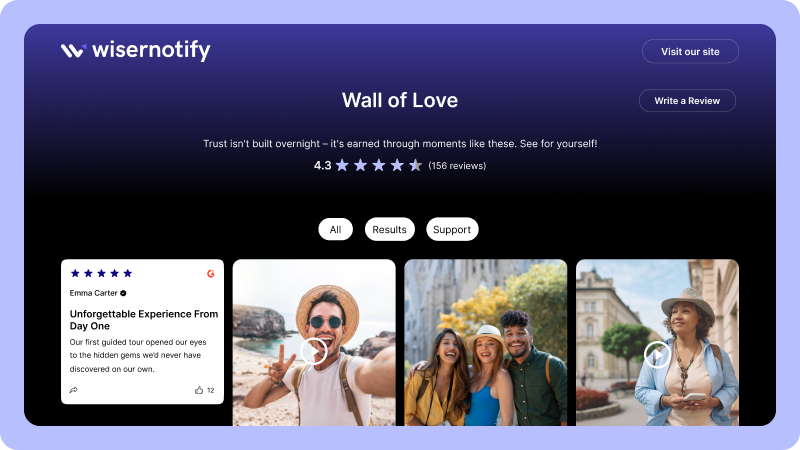Open the Visit our site button

(690, 52)
